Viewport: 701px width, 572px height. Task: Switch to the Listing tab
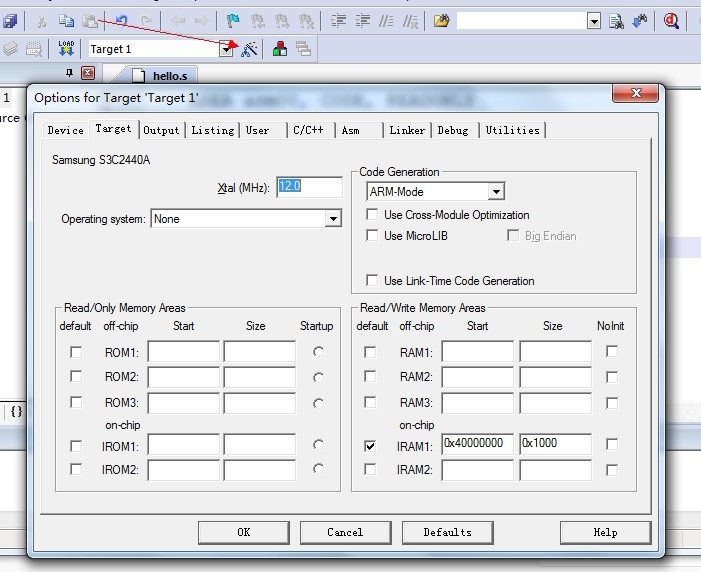pos(213,130)
